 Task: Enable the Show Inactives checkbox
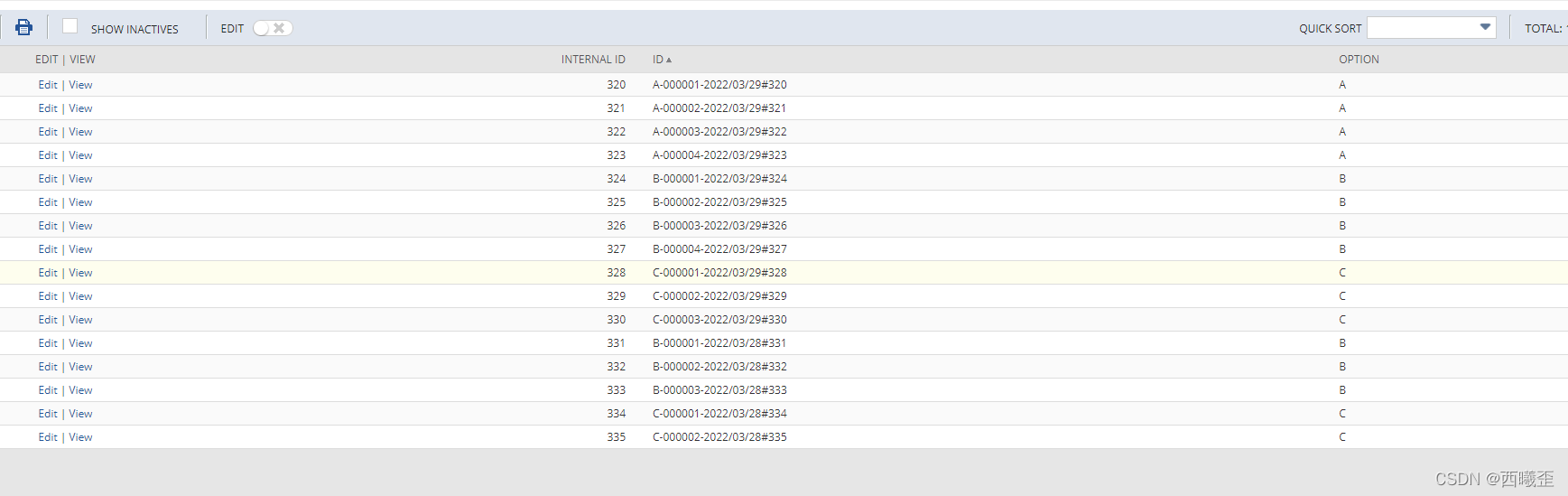(70, 26)
